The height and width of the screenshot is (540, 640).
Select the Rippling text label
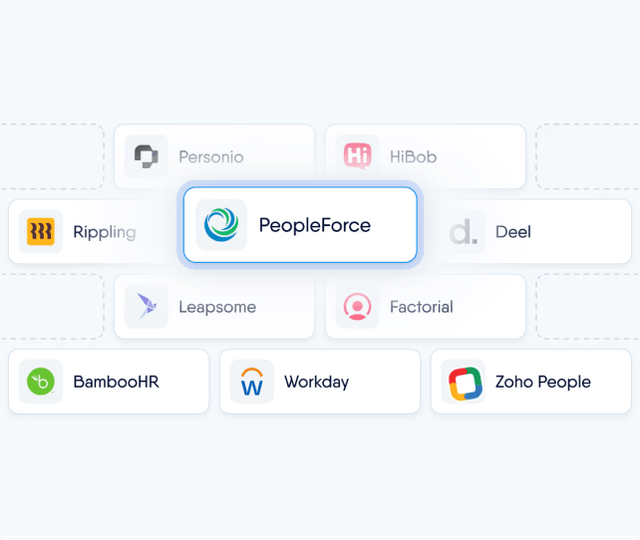[104, 232]
